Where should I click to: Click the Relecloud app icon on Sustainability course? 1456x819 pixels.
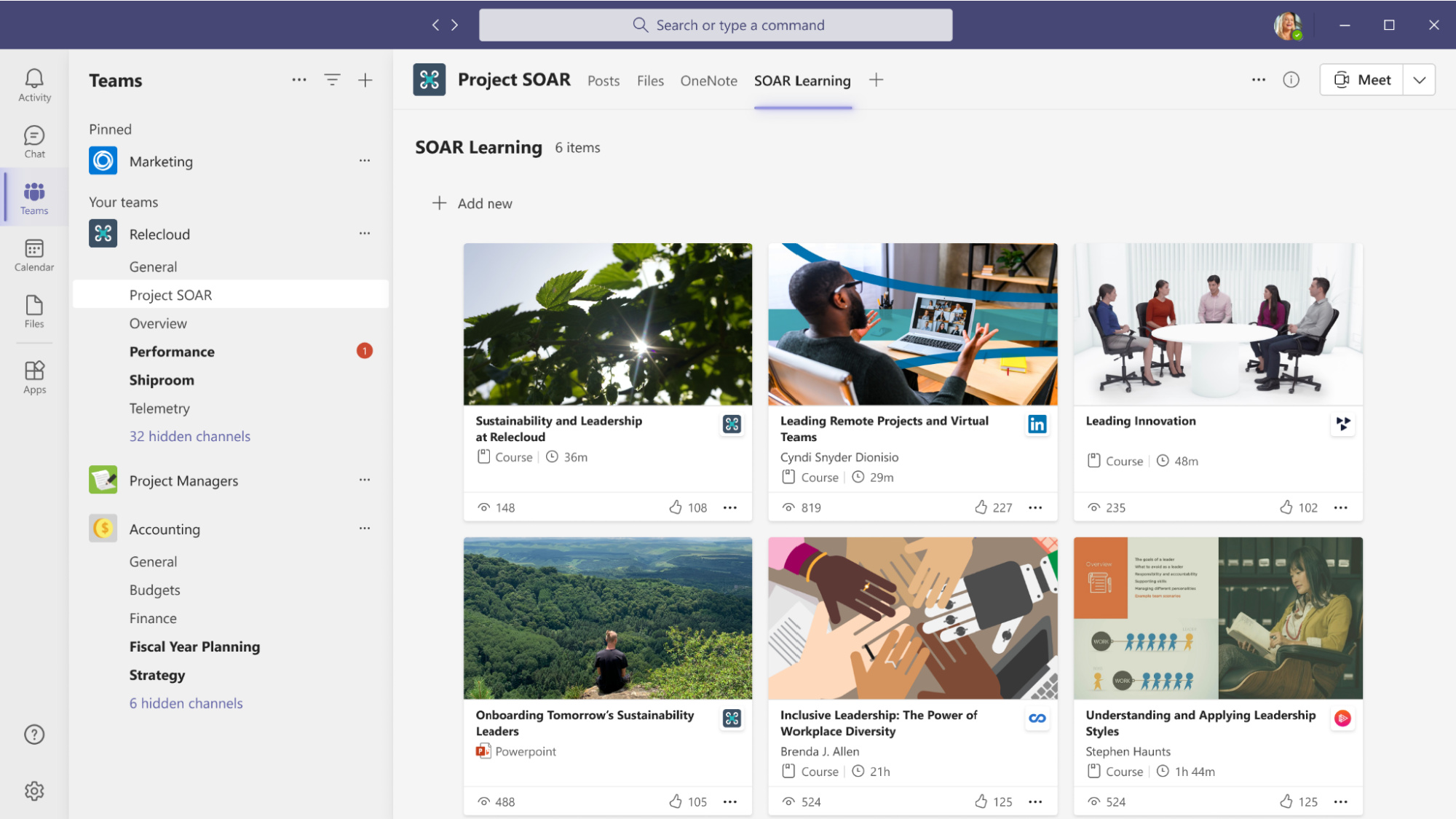click(x=732, y=423)
